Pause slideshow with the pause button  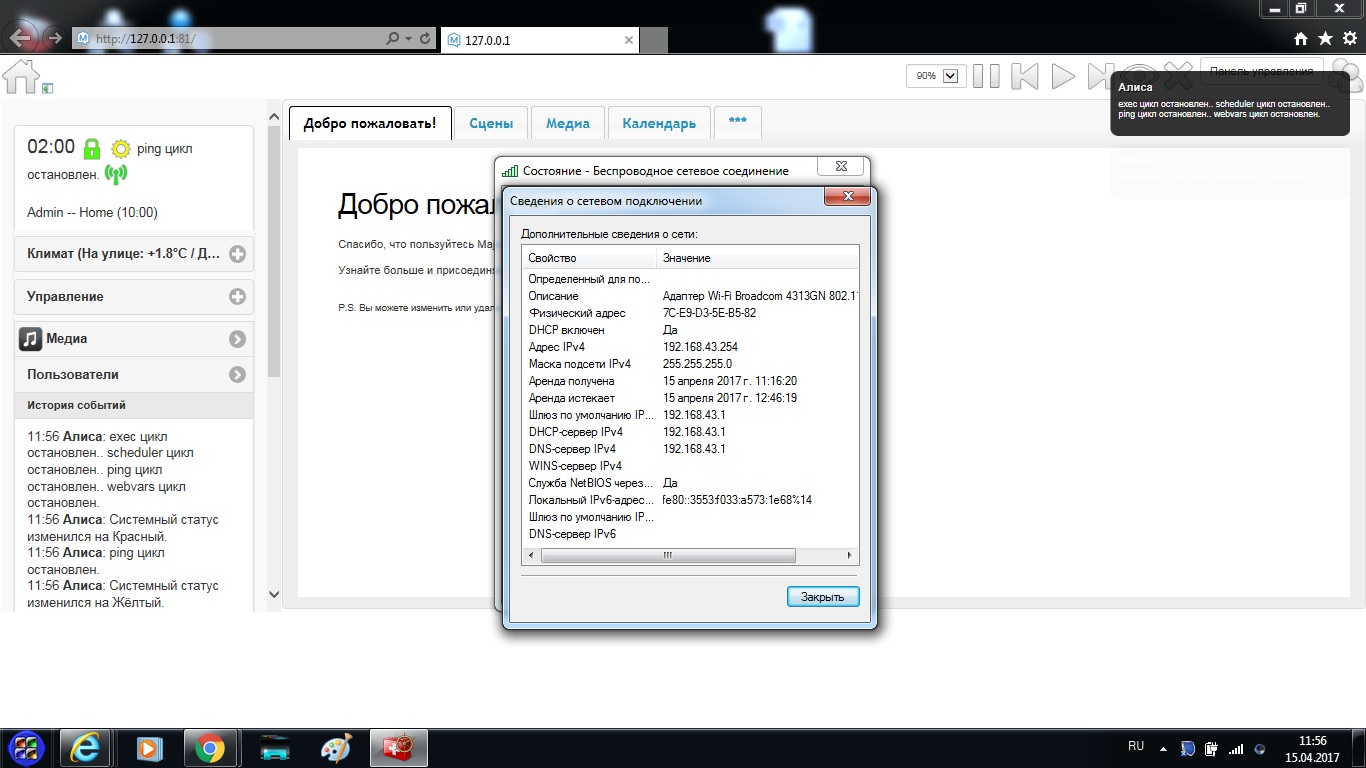coord(986,76)
